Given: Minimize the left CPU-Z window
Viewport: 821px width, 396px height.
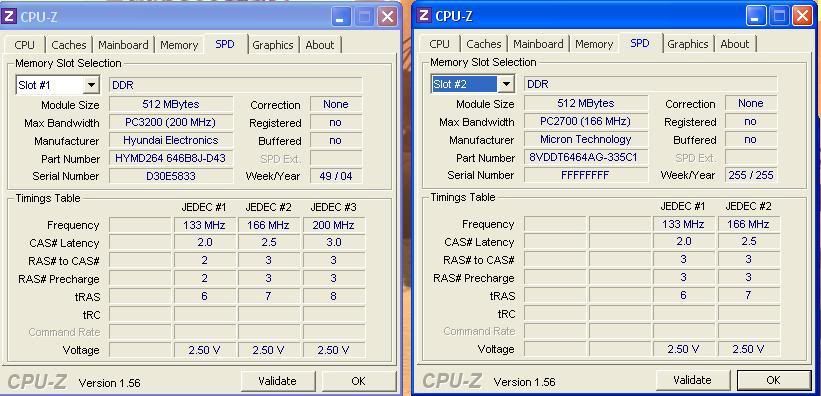Looking at the screenshot, I should tap(340, 17).
